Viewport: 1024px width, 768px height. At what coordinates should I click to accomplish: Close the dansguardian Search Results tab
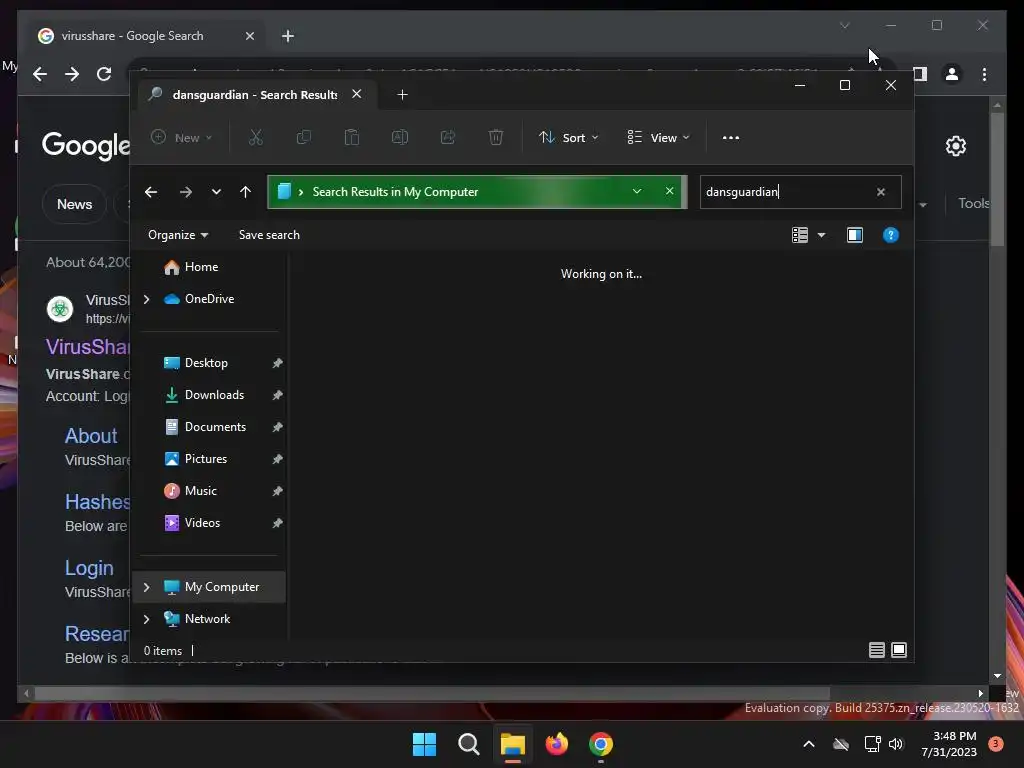pyautogui.click(x=357, y=94)
